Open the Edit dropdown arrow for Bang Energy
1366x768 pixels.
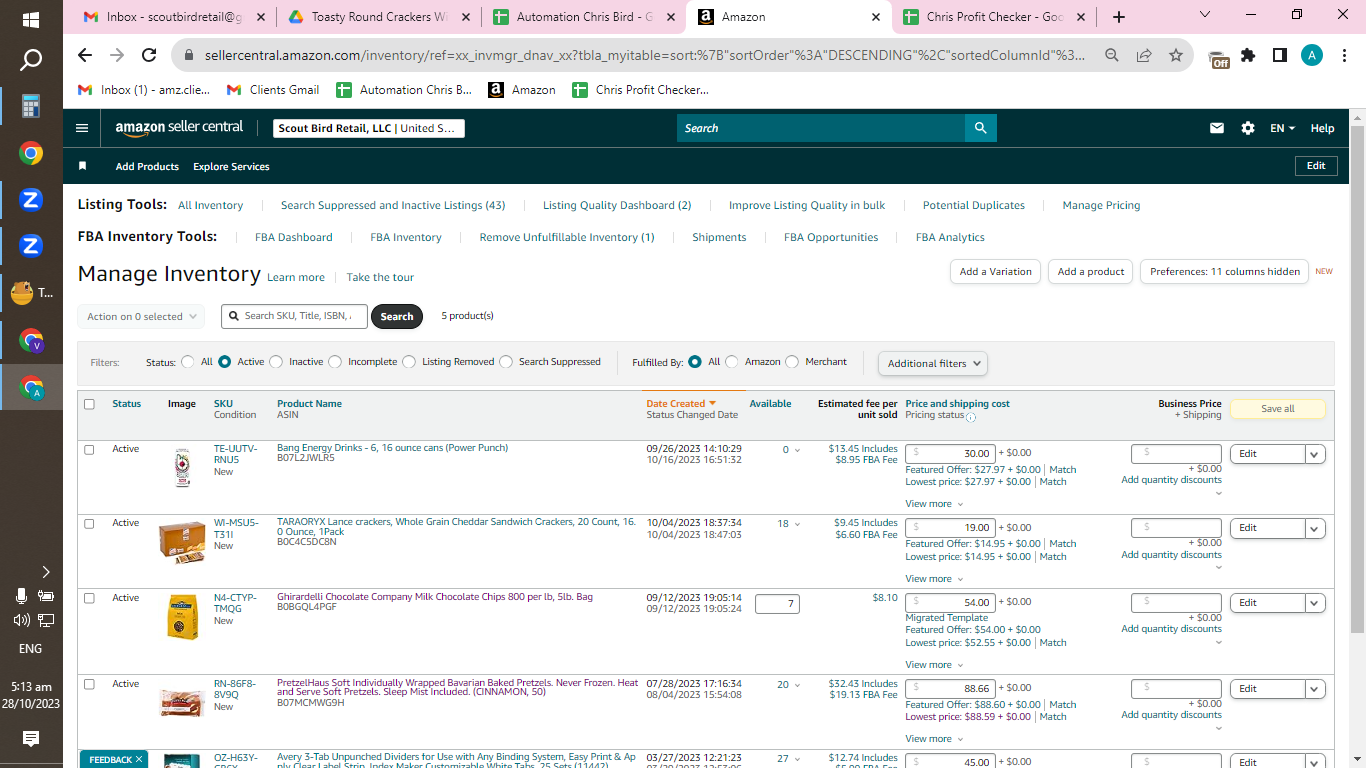(1315, 454)
